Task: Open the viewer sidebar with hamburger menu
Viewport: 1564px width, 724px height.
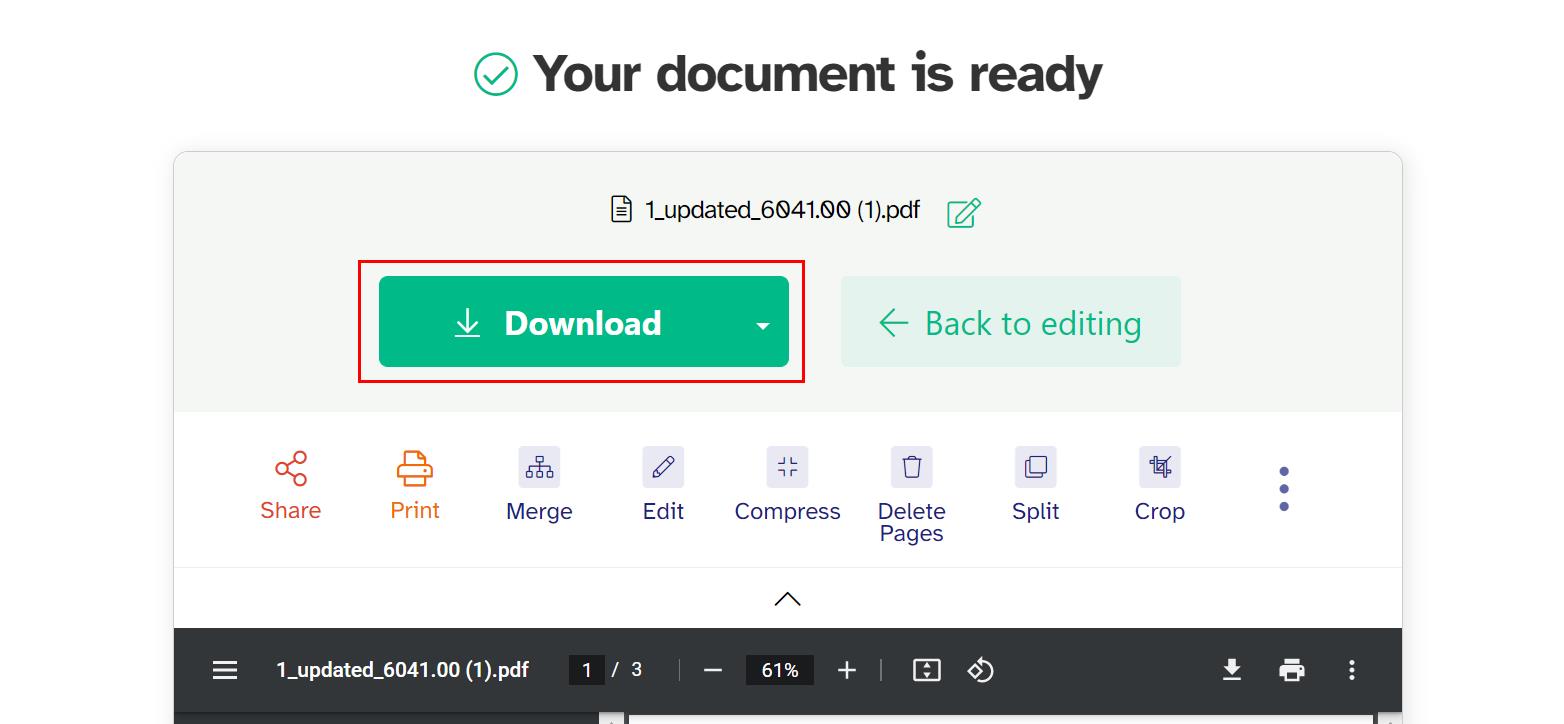Action: click(x=224, y=670)
